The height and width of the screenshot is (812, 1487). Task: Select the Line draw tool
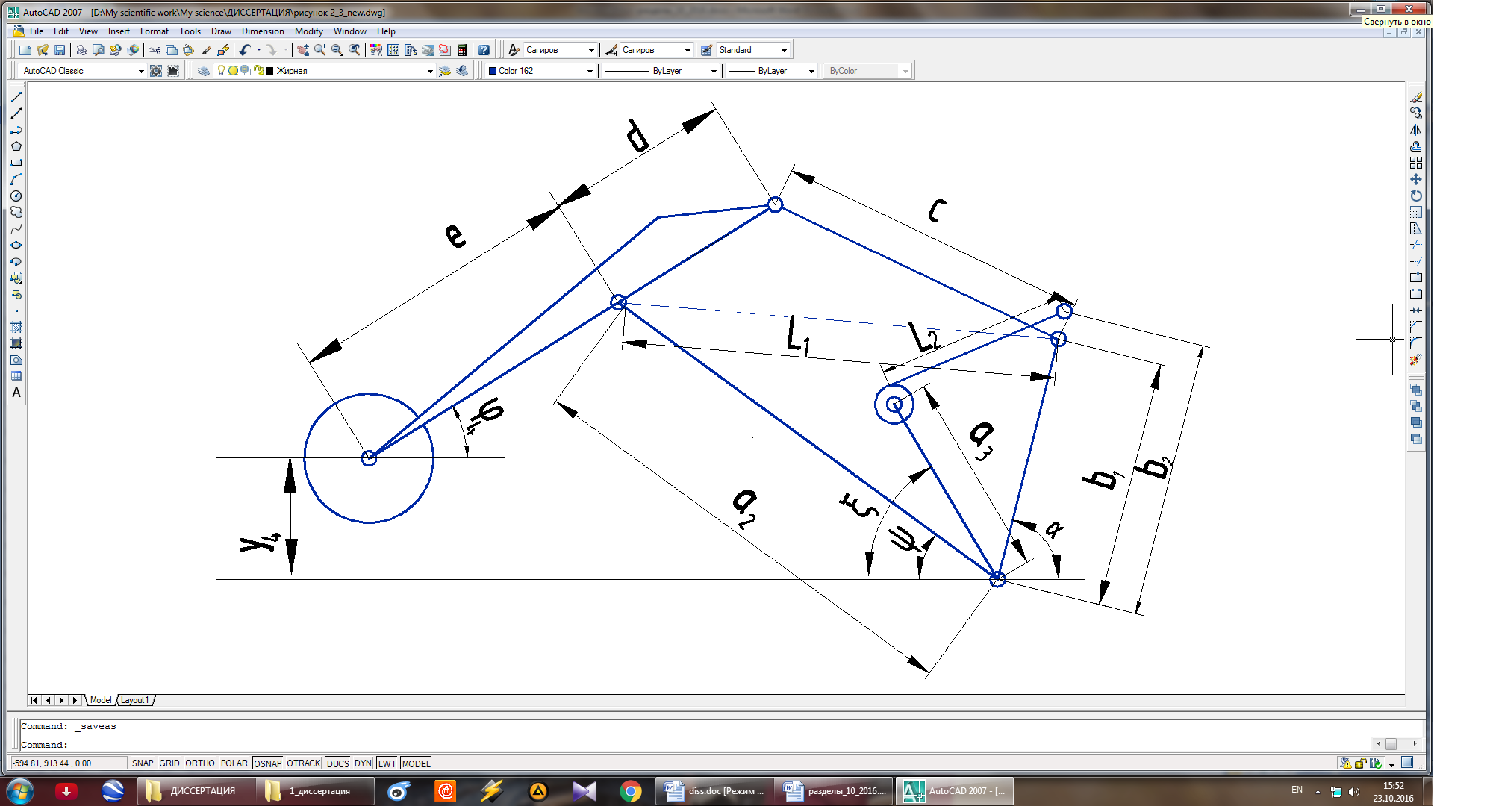(x=16, y=98)
